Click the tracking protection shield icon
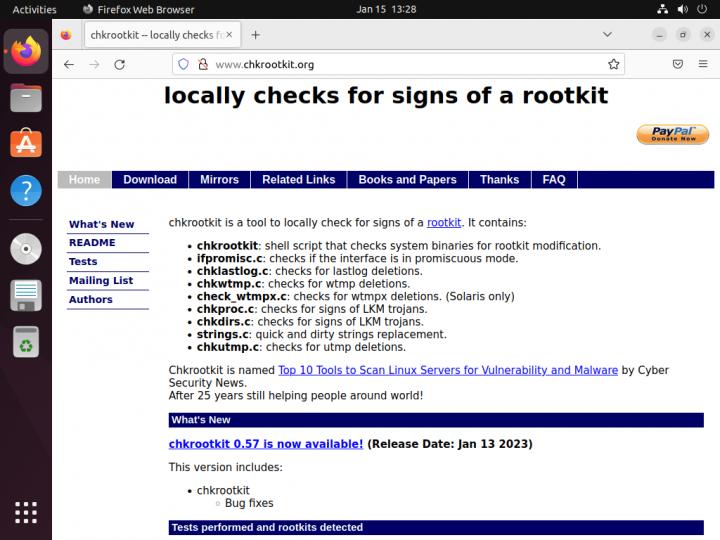Image resolution: width=720 pixels, height=540 pixels. 183,64
